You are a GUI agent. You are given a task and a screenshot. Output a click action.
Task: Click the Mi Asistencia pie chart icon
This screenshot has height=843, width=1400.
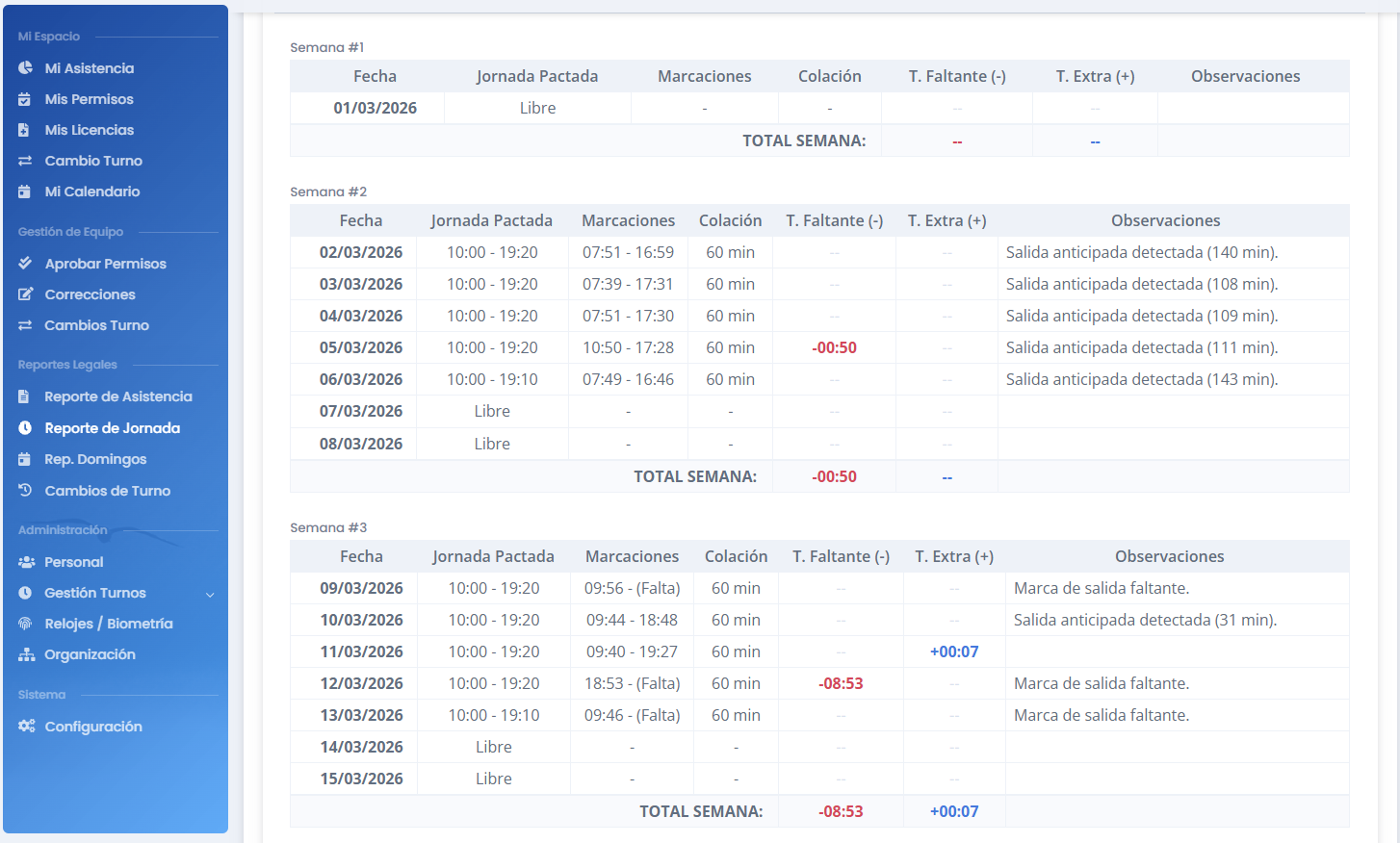pos(25,68)
